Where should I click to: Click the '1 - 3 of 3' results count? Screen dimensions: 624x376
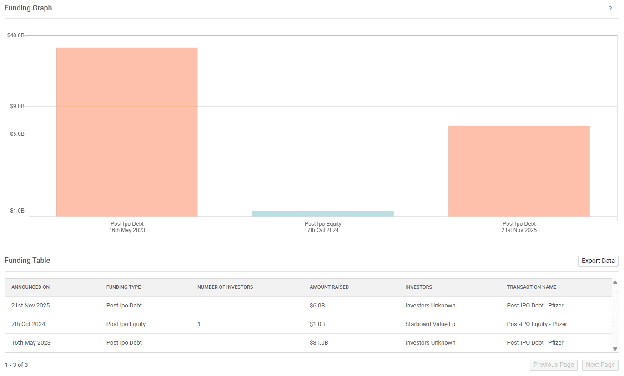click(x=16, y=365)
